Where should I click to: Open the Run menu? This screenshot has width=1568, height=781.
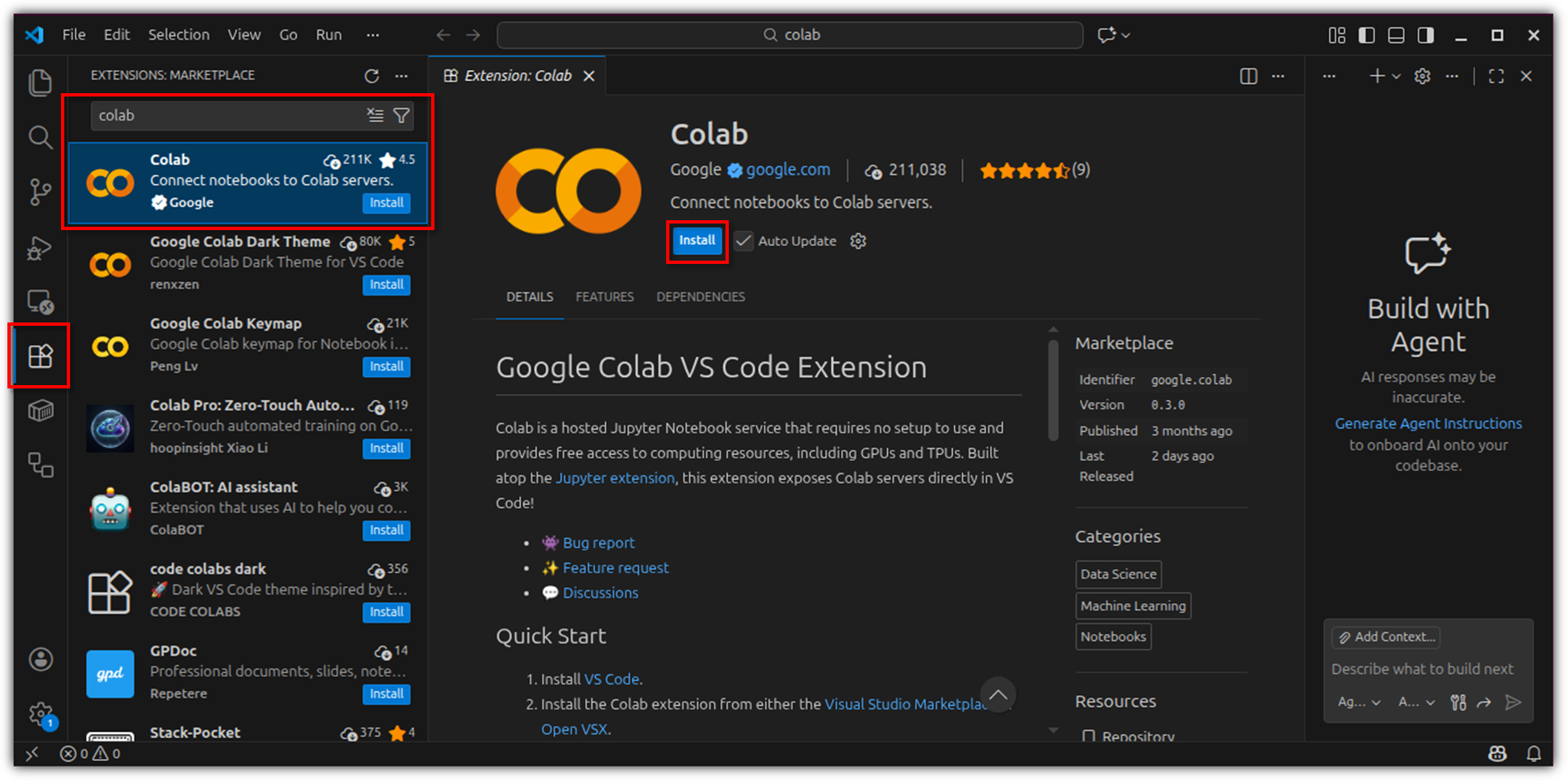(x=329, y=35)
